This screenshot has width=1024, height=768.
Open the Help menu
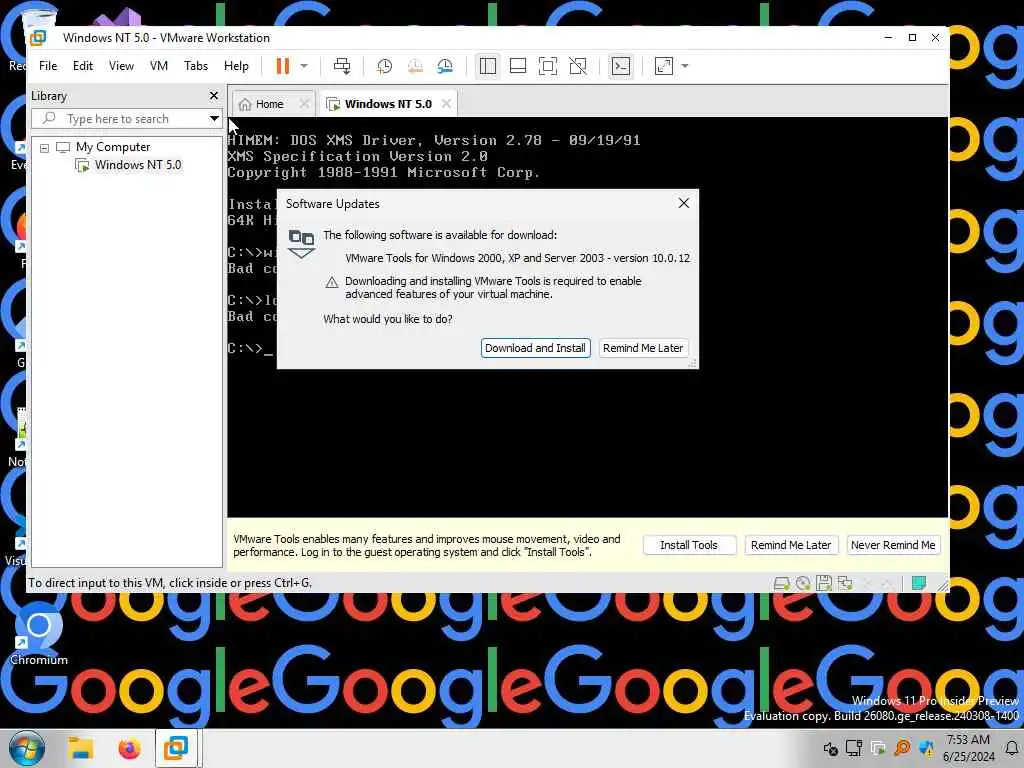pos(236,66)
